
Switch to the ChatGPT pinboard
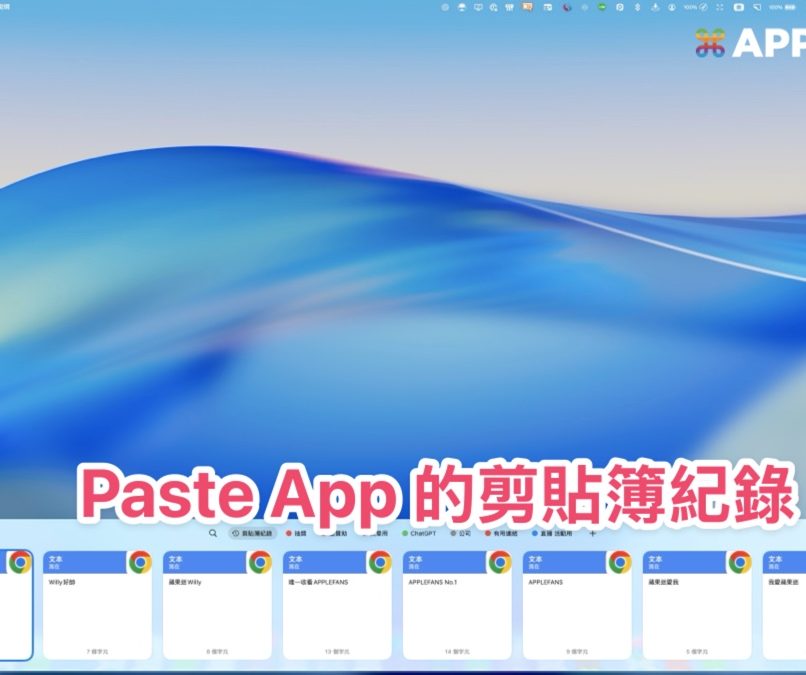pyautogui.click(x=419, y=534)
